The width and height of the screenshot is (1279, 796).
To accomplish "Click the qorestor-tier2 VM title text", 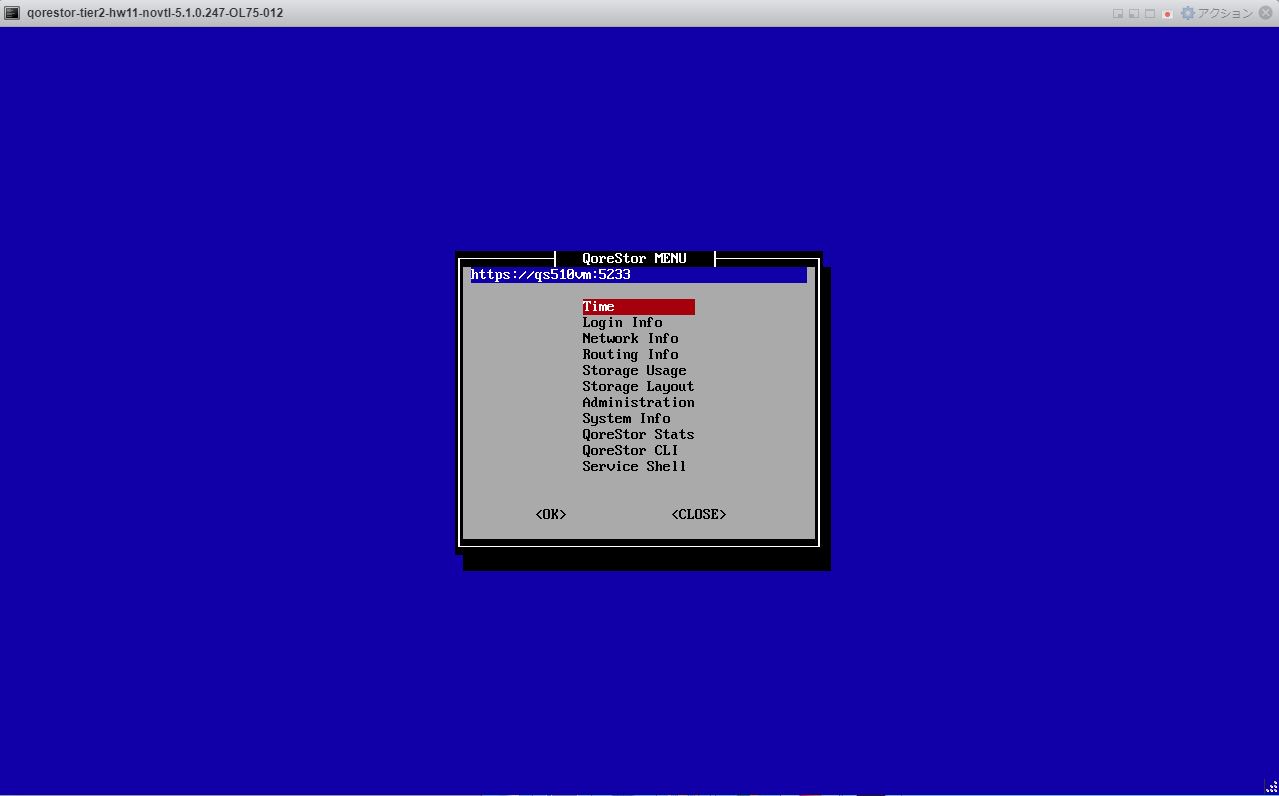I will click(x=155, y=13).
